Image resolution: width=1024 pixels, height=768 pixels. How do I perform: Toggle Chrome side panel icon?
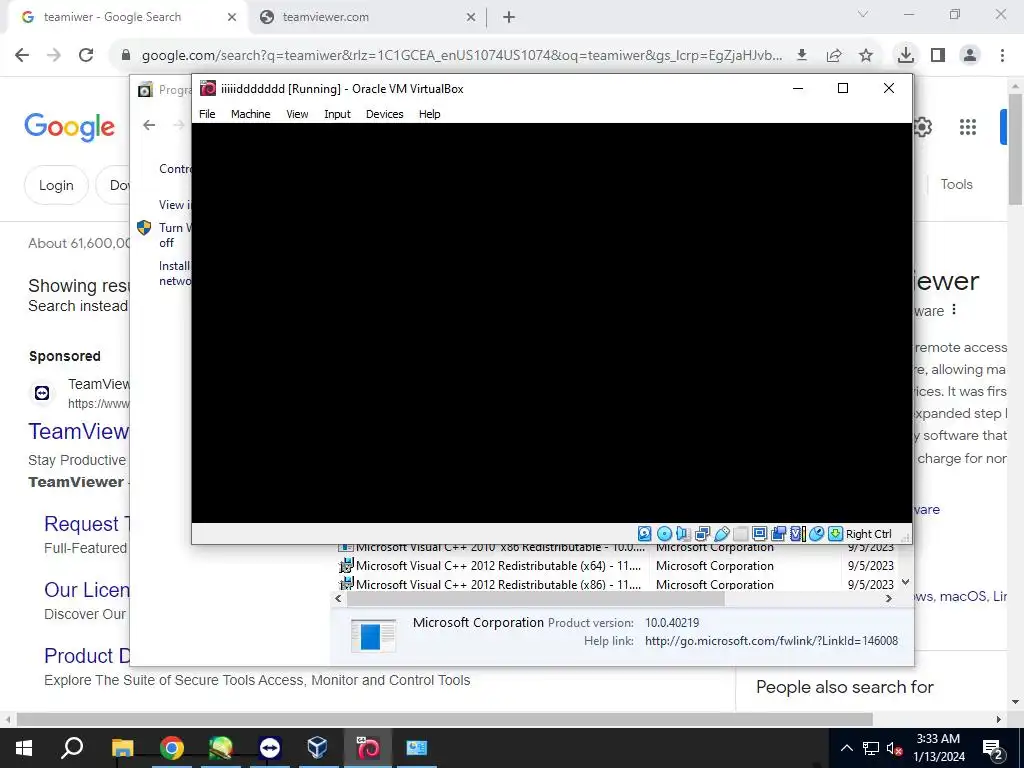(x=938, y=56)
